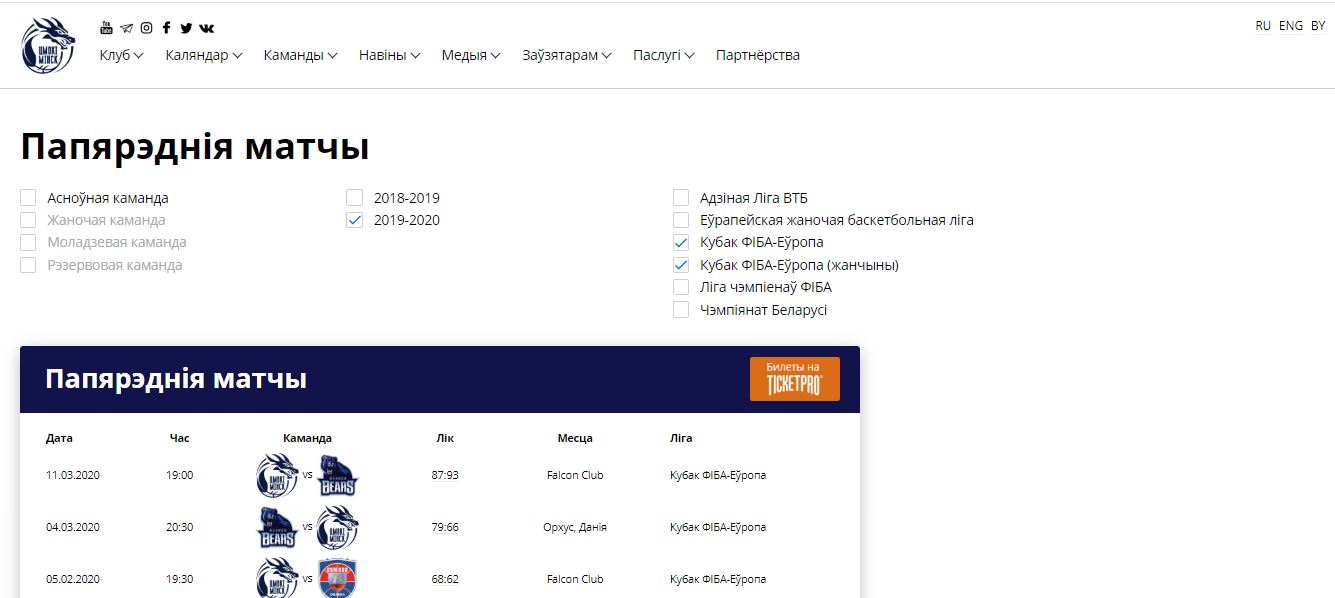1335x598 pixels.
Task: Click Bears logo in the 04.03.2020 match
Action: pyautogui.click(x=277, y=527)
